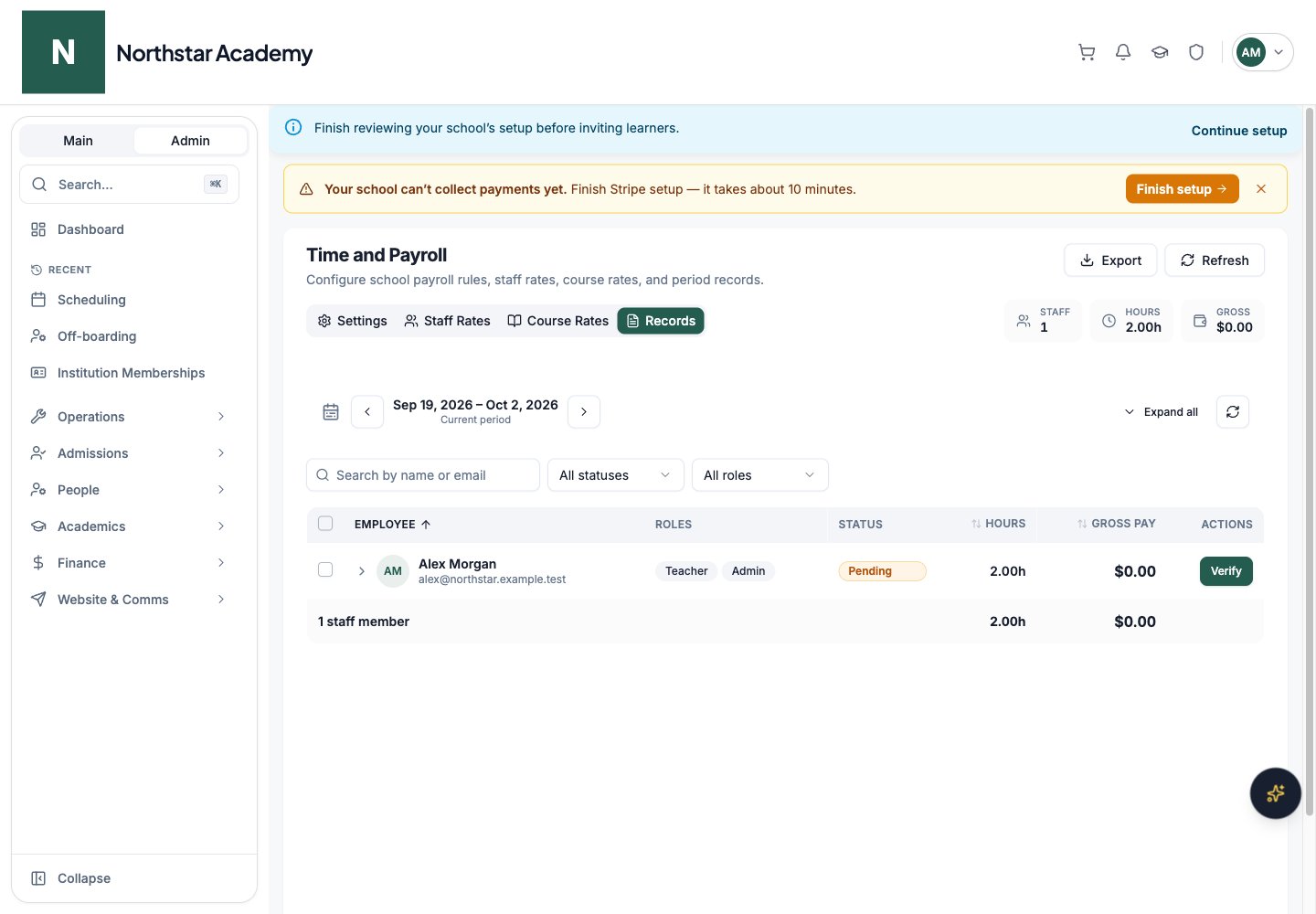Screen dimensions: 1316x914
Task: Click the calendar period picker icon
Action: coord(331,412)
